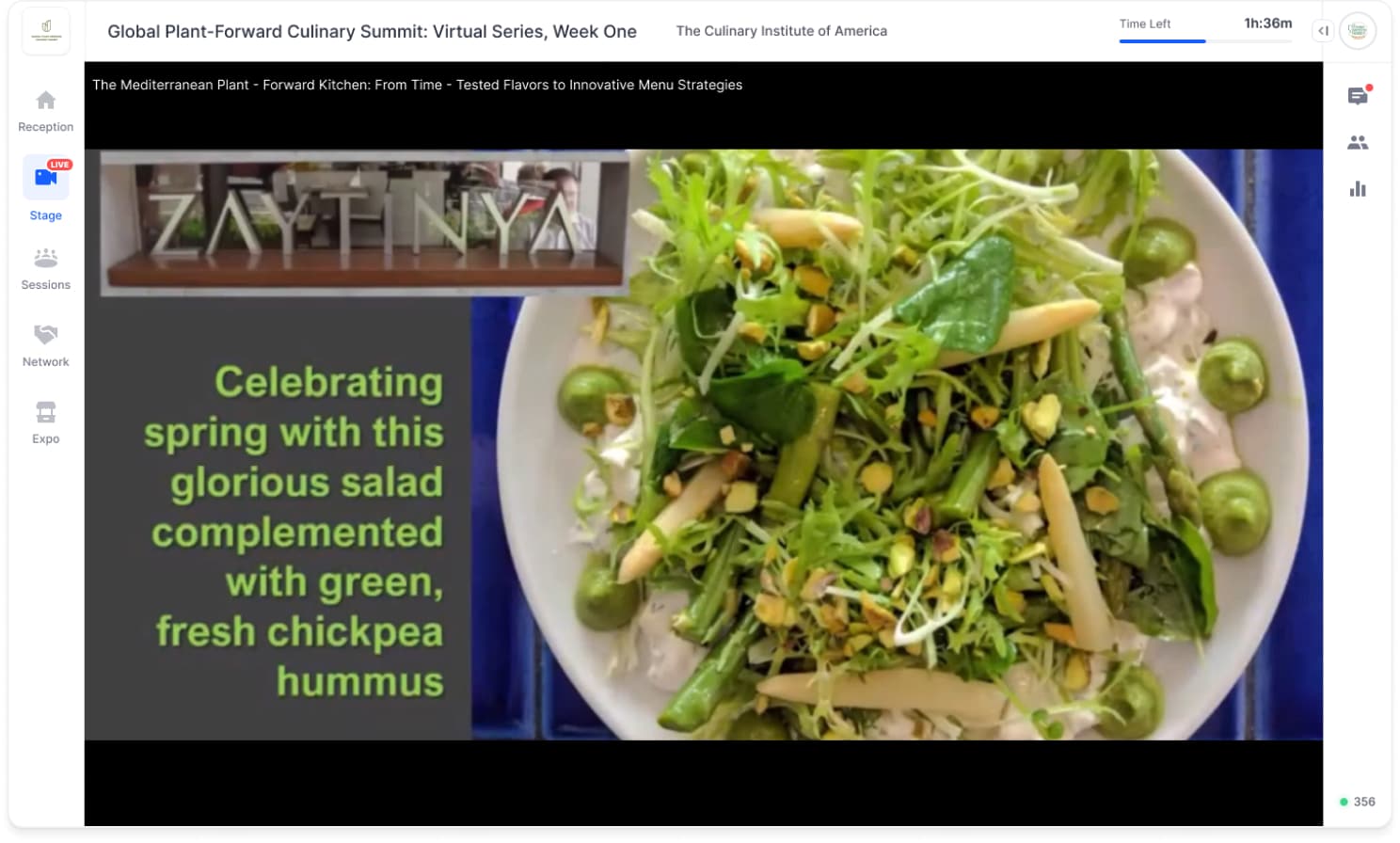Click the Time Left progress bar

[1205, 41]
